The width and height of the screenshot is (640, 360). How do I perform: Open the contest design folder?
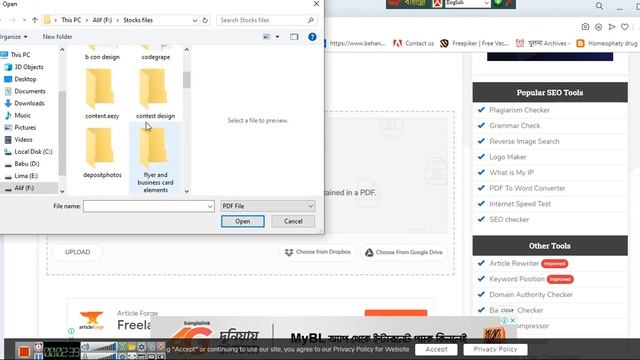(155, 95)
